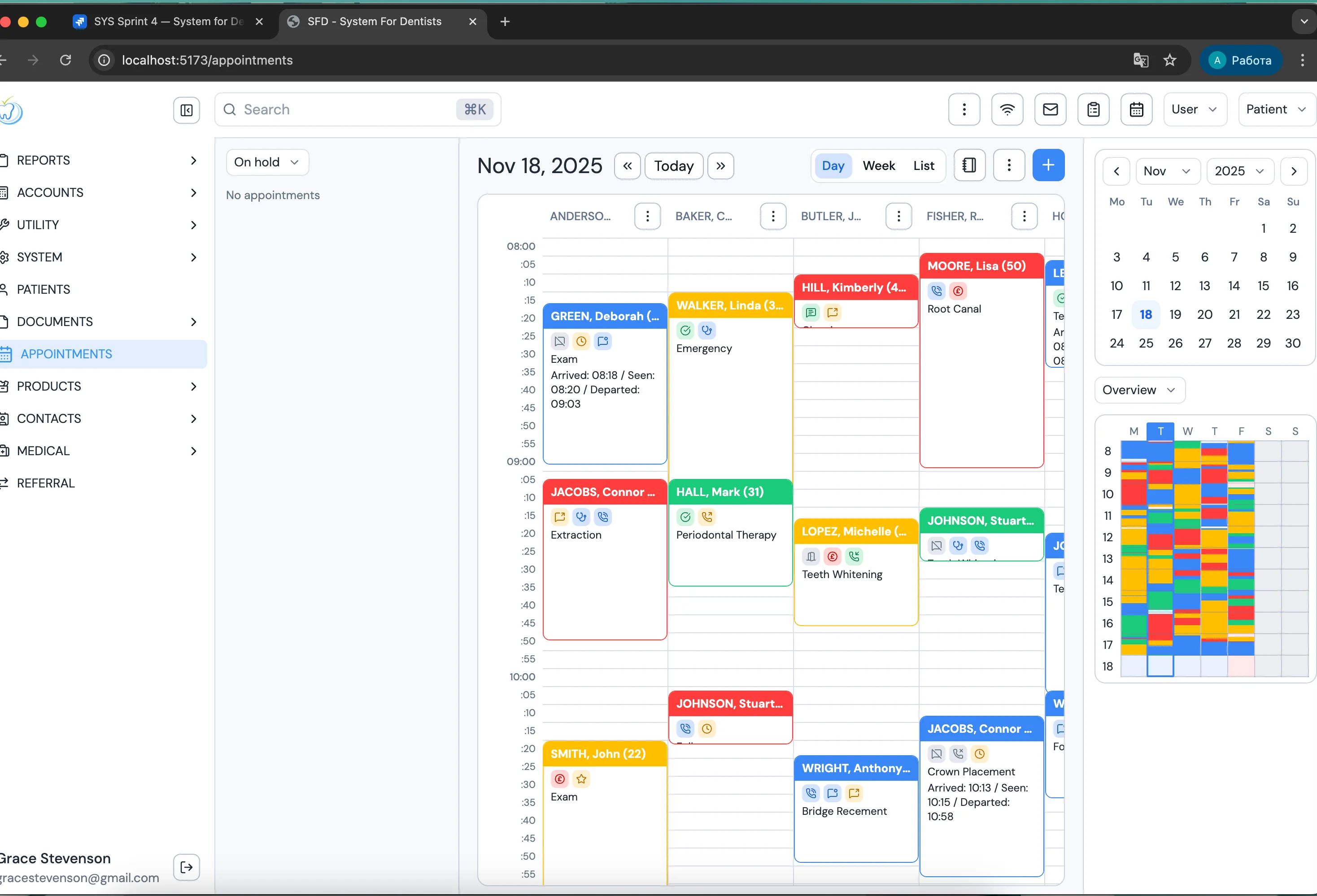Switch to SYS Sprint 4 browser tab
This screenshot has height=896, width=1317.
tap(168, 22)
